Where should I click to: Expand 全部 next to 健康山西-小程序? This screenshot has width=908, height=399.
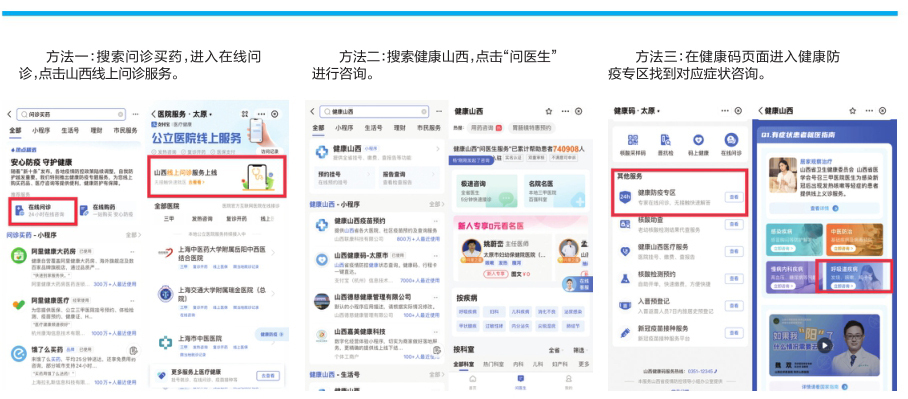pos(437,204)
